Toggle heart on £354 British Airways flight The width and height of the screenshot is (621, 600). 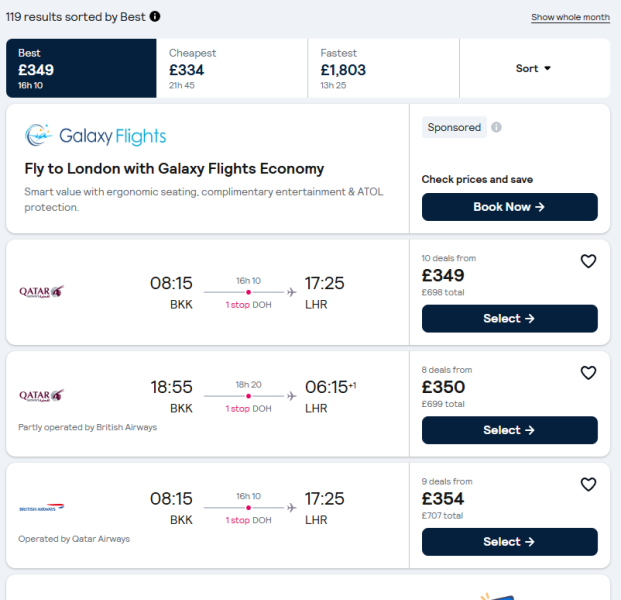[x=588, y=484]
